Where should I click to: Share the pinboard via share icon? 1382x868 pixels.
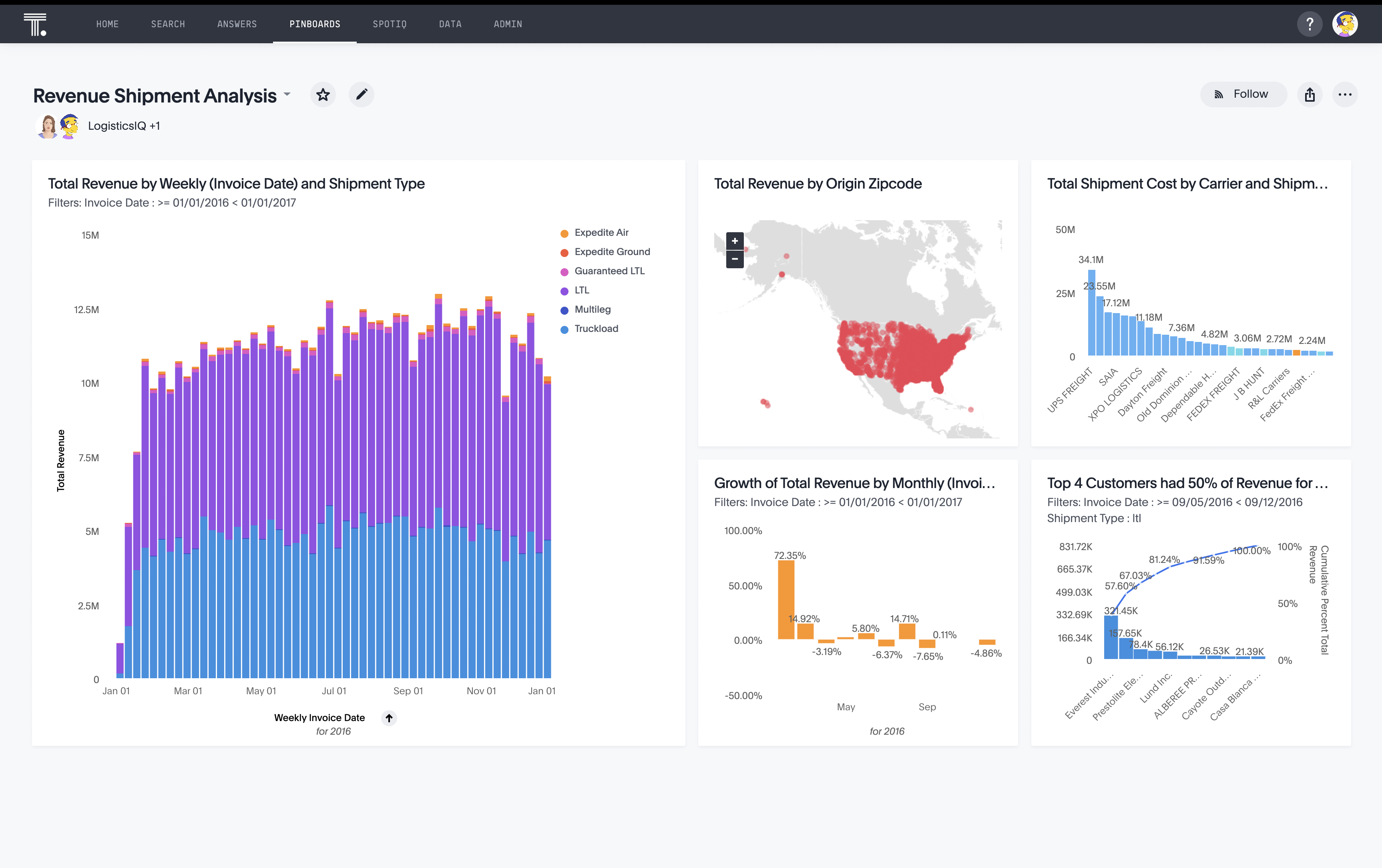pos(1310,95)
